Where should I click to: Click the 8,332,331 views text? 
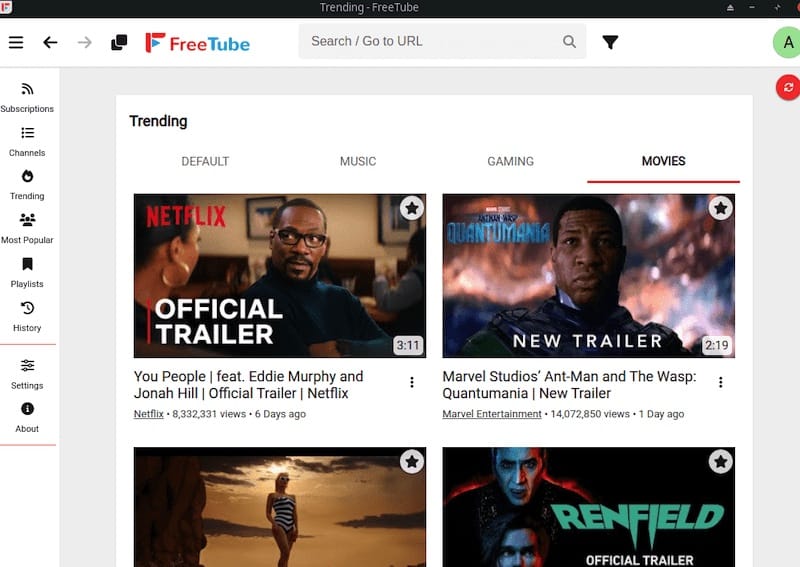coord(209,414)
